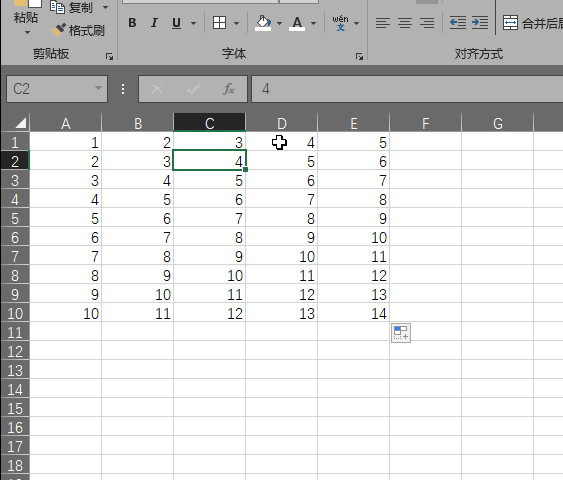Select column D header
Screen dimensions: 563x480
(282, 123)
